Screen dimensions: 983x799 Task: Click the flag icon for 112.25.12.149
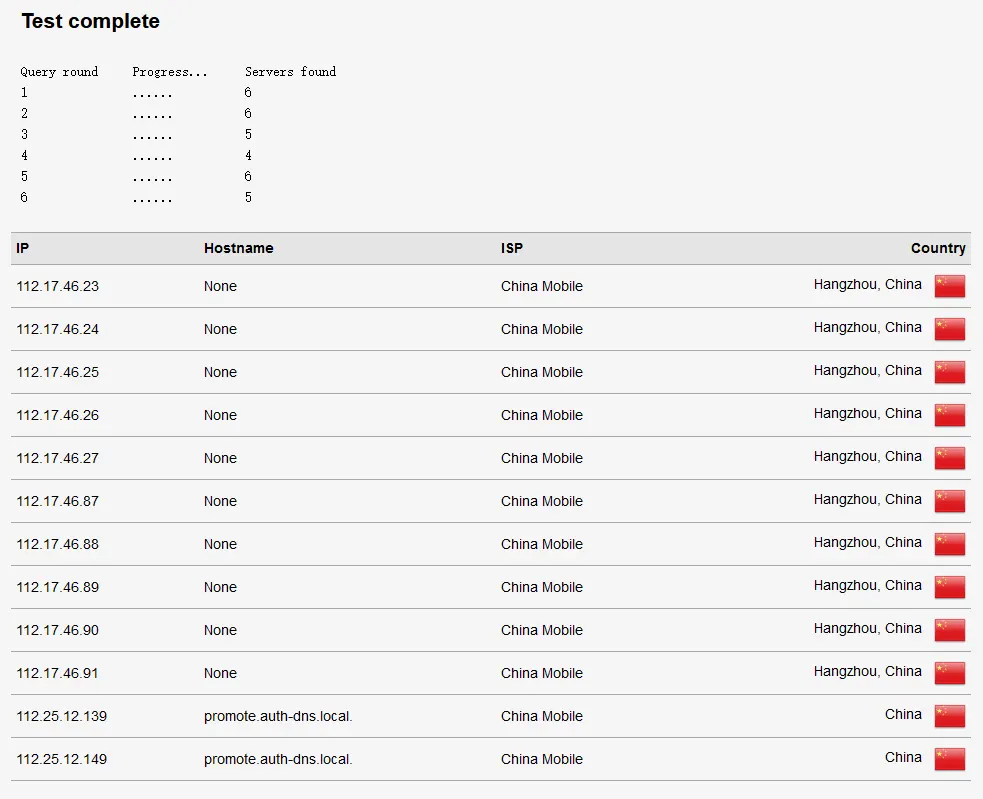(x=949, y=759)
